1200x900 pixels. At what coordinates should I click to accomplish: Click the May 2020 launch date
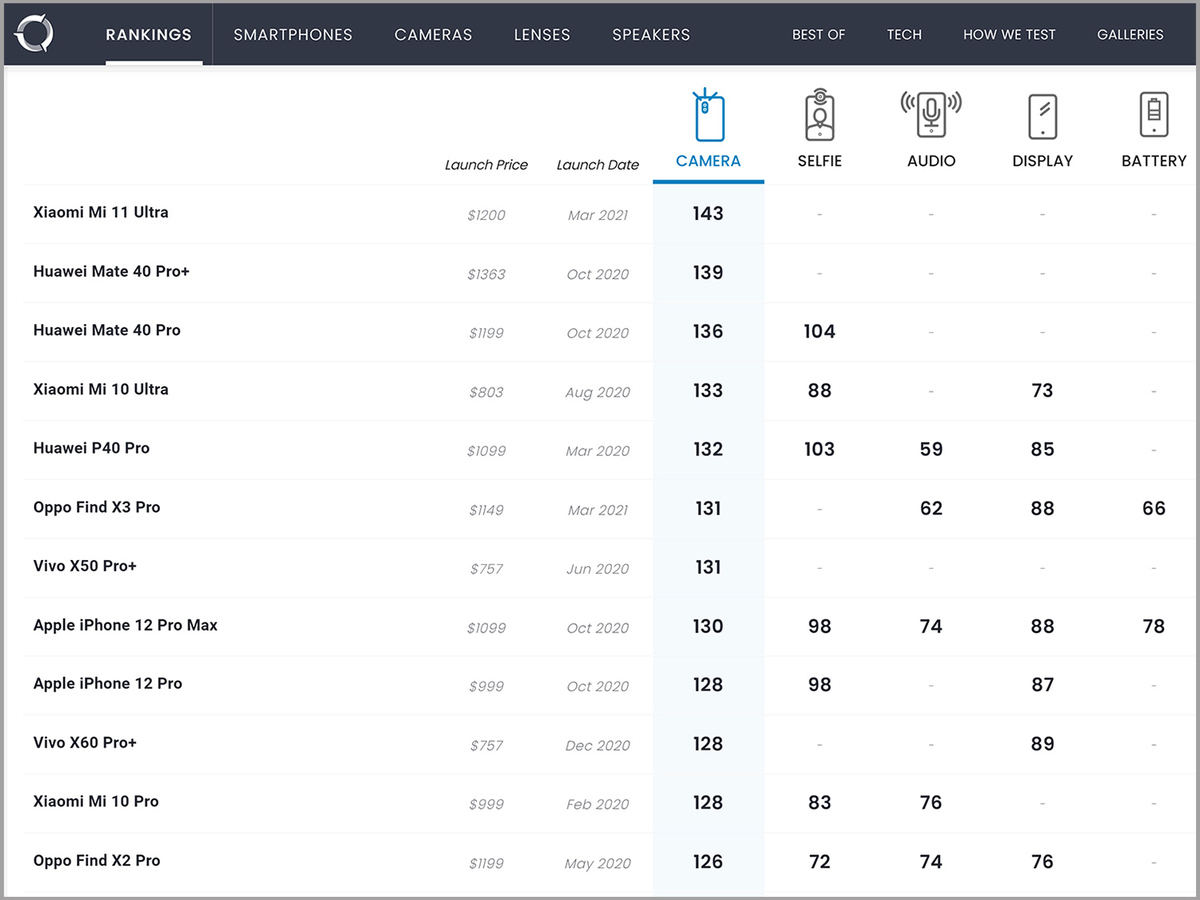pos(598,863)
